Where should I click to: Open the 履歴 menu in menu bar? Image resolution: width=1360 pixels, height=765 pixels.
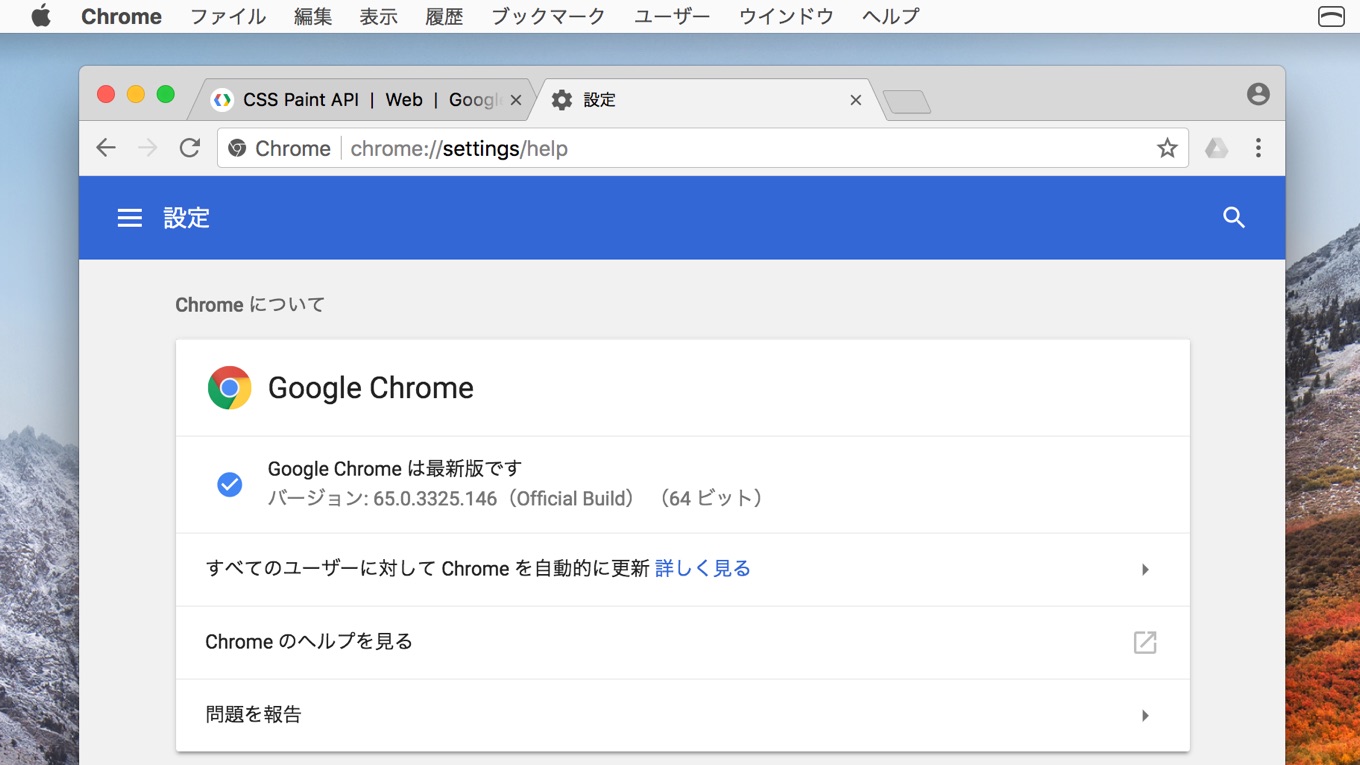(444, 16)
